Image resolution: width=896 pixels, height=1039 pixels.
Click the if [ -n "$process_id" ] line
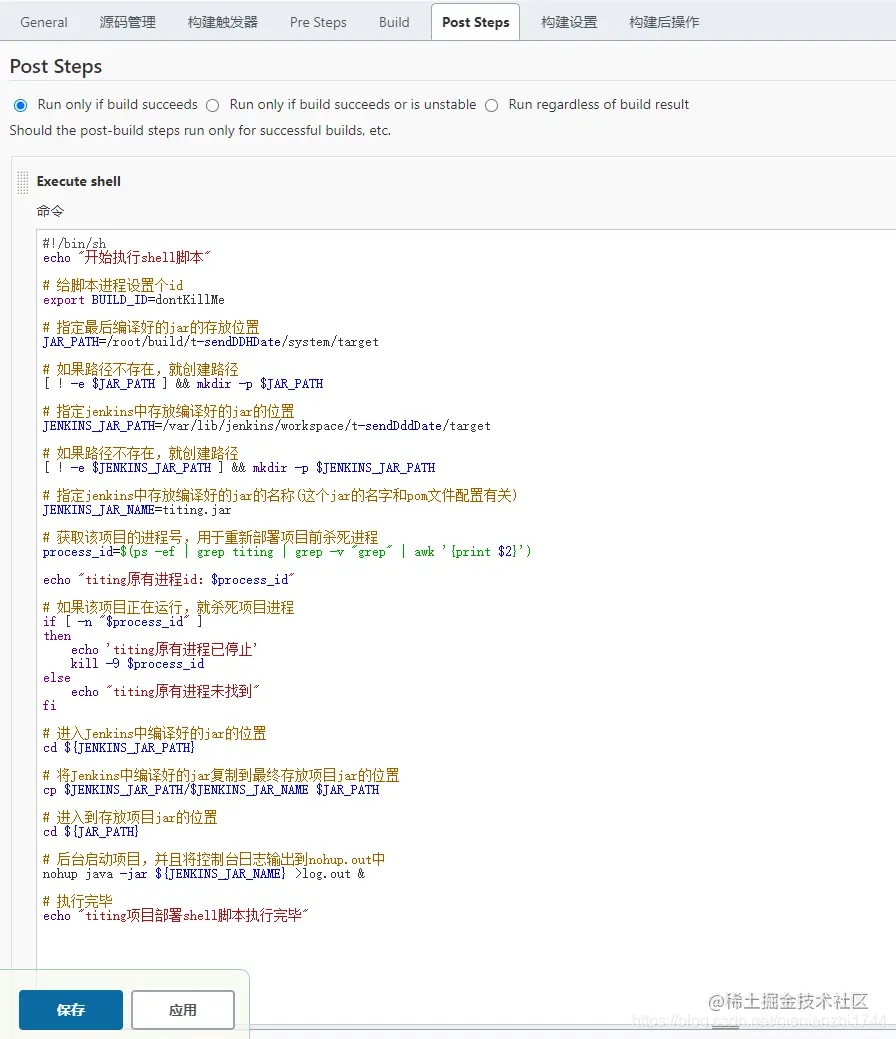[x=123, y=622]
